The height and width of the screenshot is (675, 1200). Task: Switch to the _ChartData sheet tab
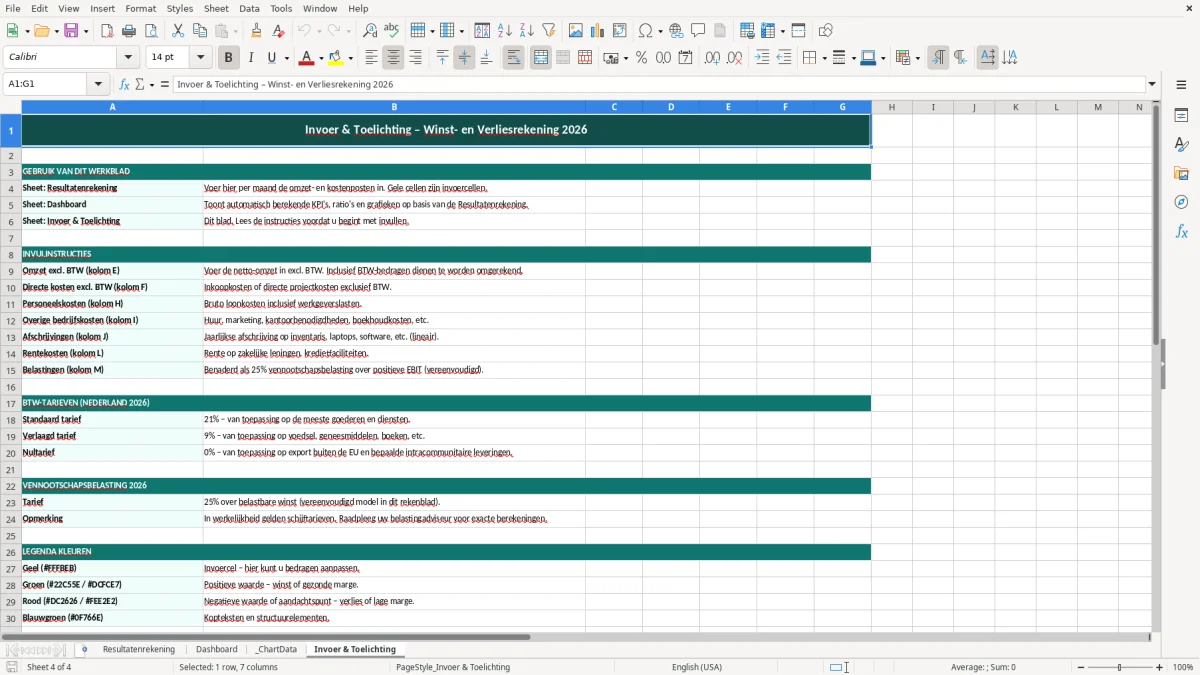point(276,649)
